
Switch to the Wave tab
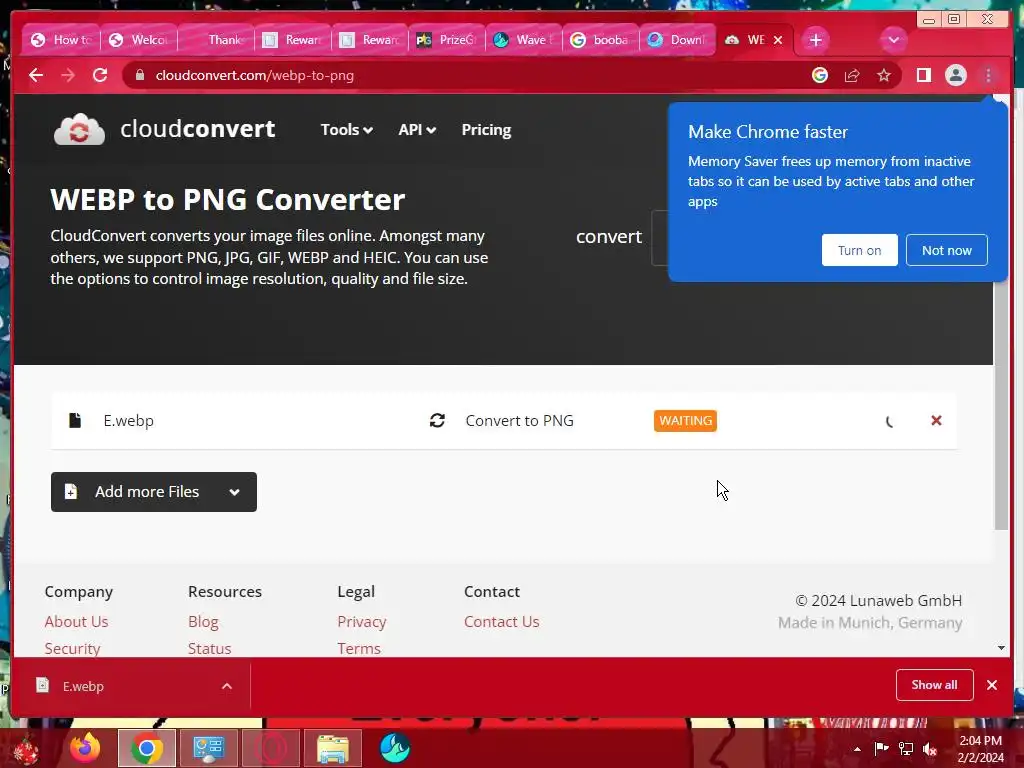click(524, 40)
